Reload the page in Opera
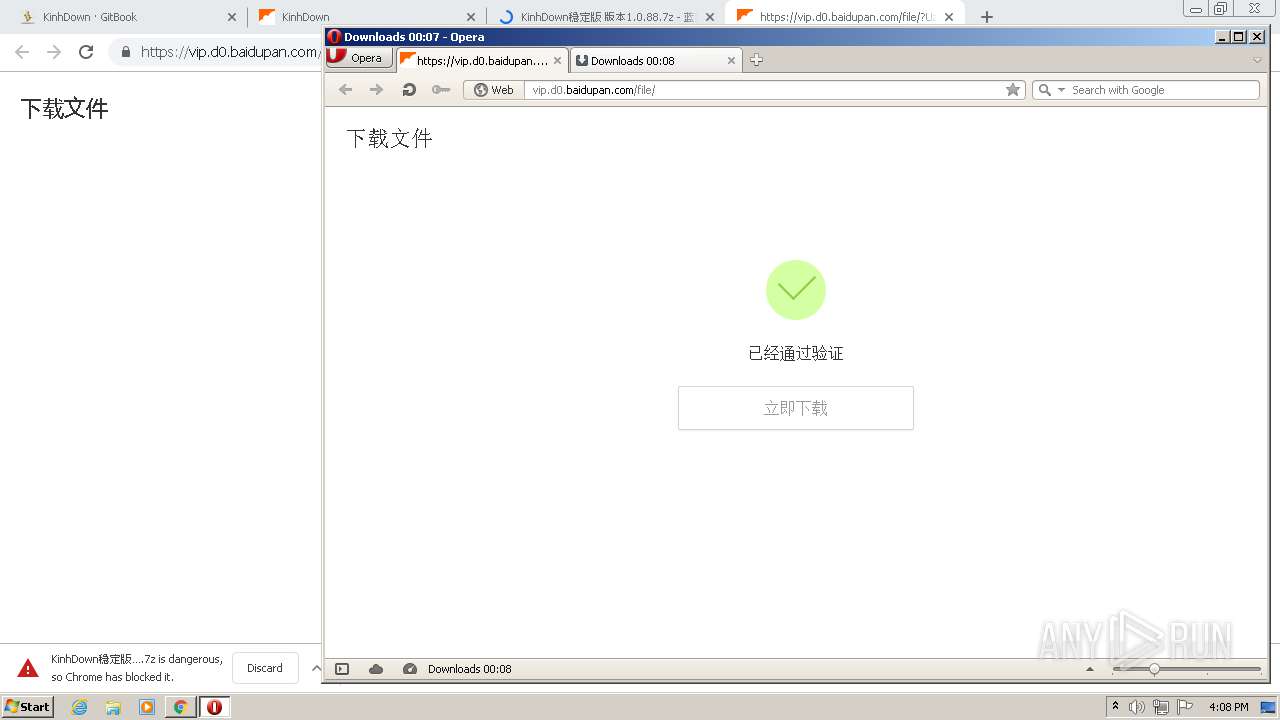This screenshot has height=720, width=1280. point(408,90)
